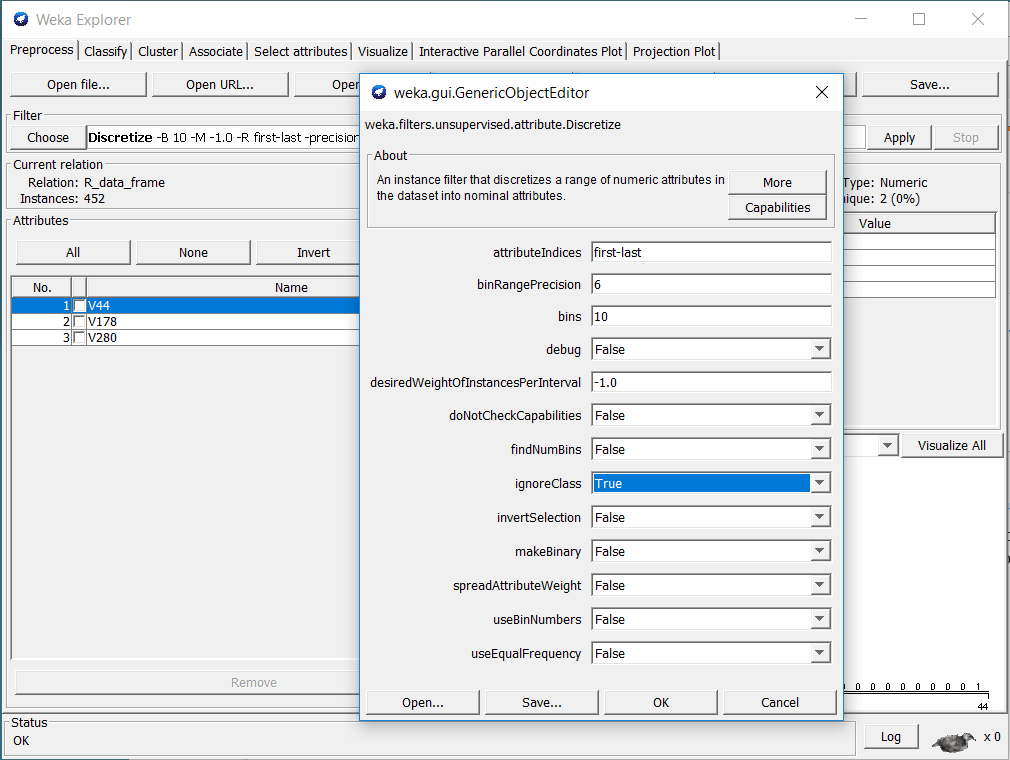This screenshot has width=1010, height=760.
Task: Open the doNotCheckCapabilities dropdown
Action: point(819,415)
